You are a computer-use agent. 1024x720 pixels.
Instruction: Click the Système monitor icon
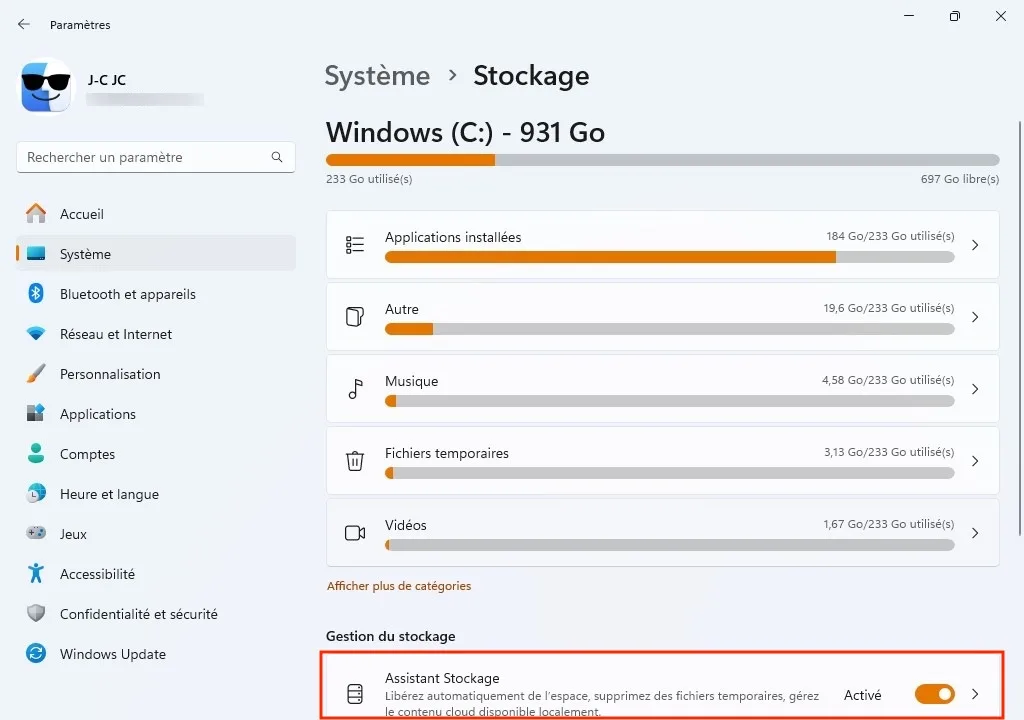click(36, 254)
